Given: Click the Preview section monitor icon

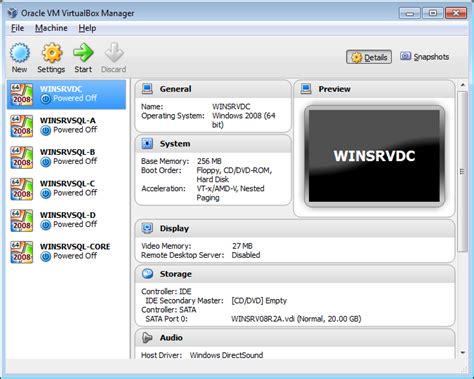Looking at the screenshot, I should coord(306,89).
